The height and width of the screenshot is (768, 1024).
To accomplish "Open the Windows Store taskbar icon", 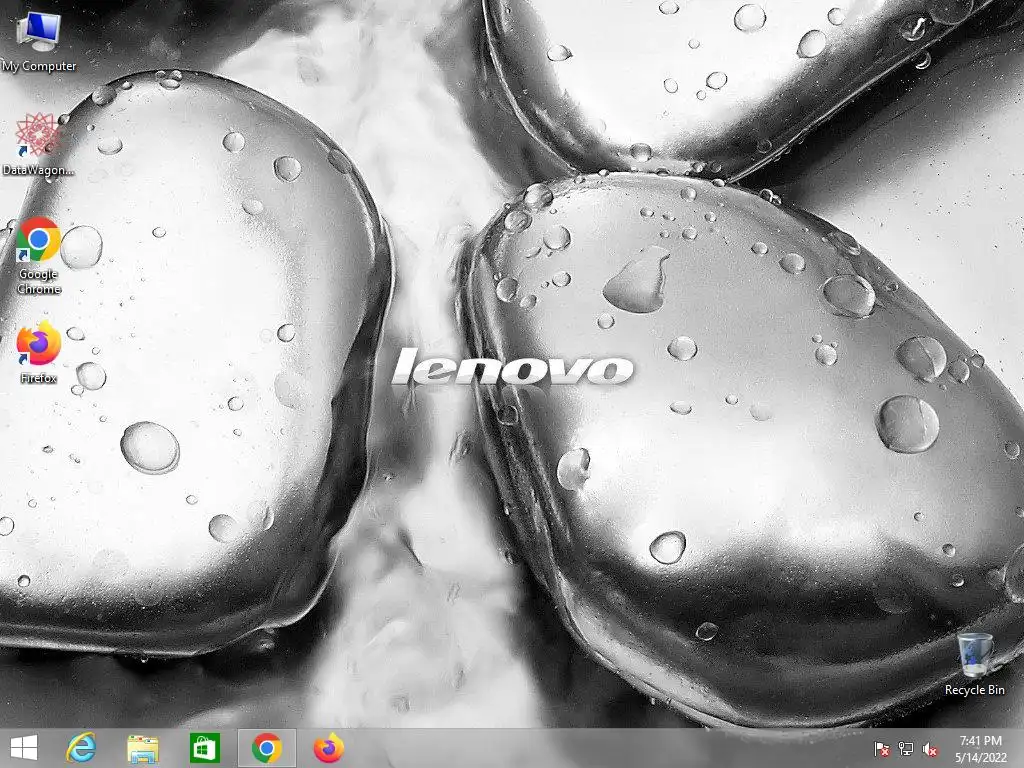I will click(204, 748).
